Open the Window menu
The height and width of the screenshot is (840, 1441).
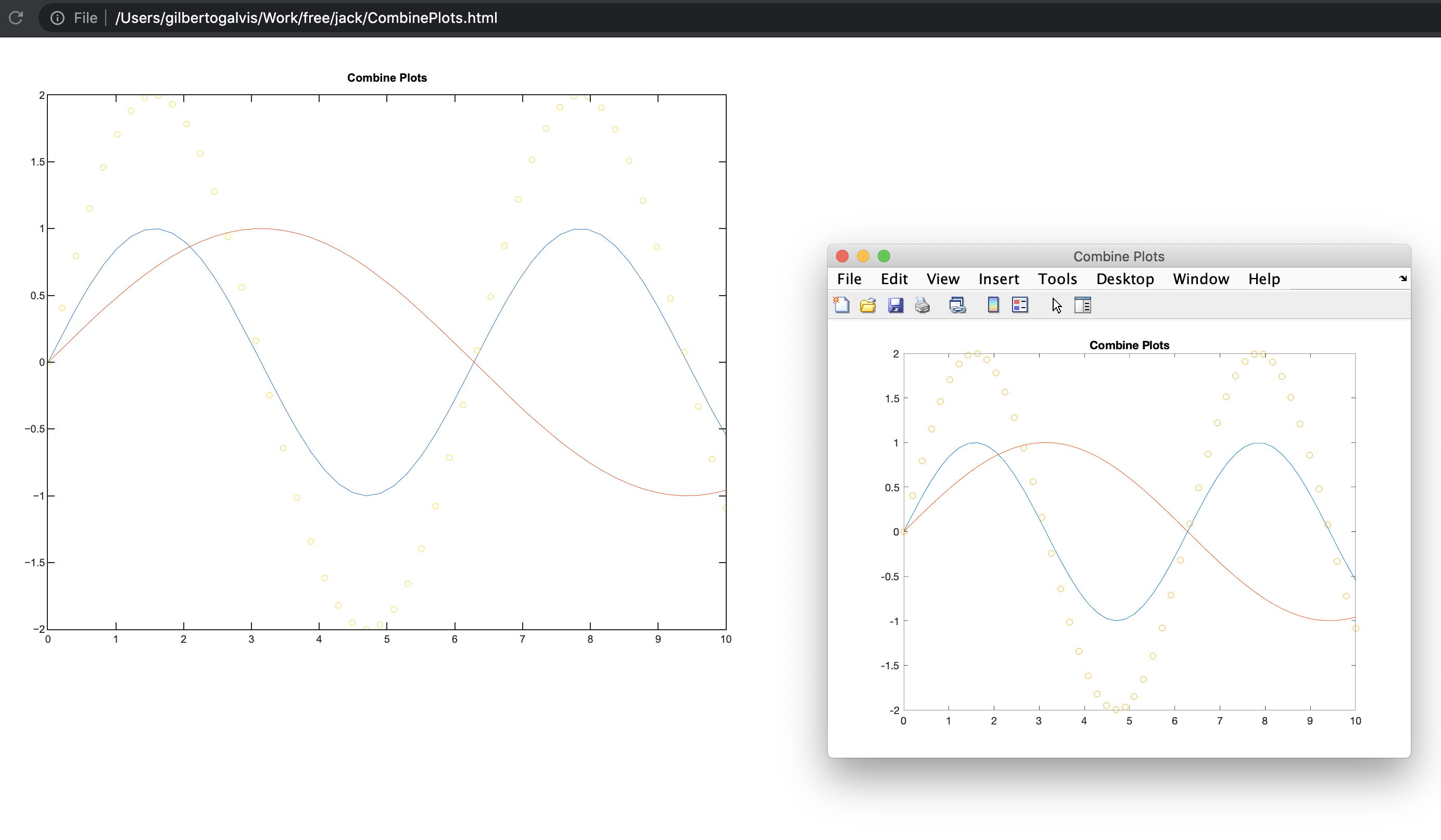coord(1201,279)
